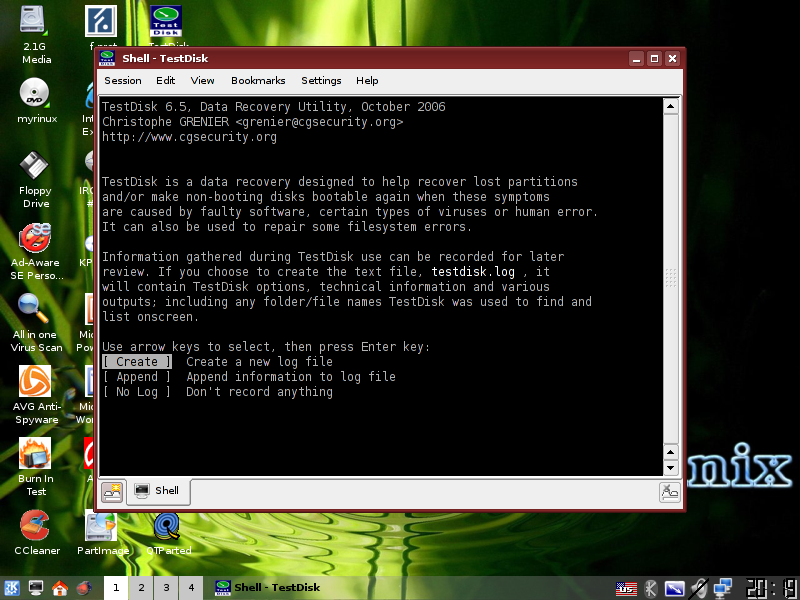Select the [ Create ] log option
The width and height of the screenshot is (800, 600).
[x=137, y=362]
